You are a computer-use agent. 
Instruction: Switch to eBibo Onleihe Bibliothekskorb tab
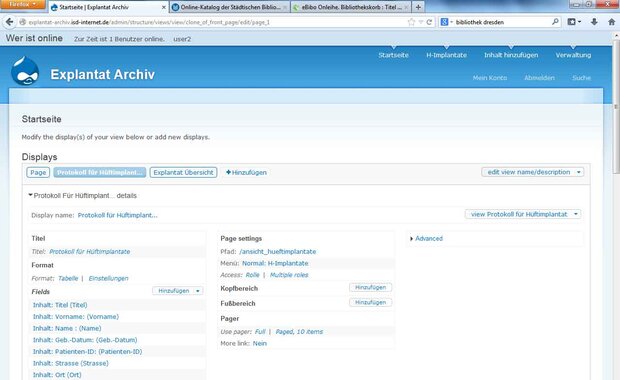[351, 7]
